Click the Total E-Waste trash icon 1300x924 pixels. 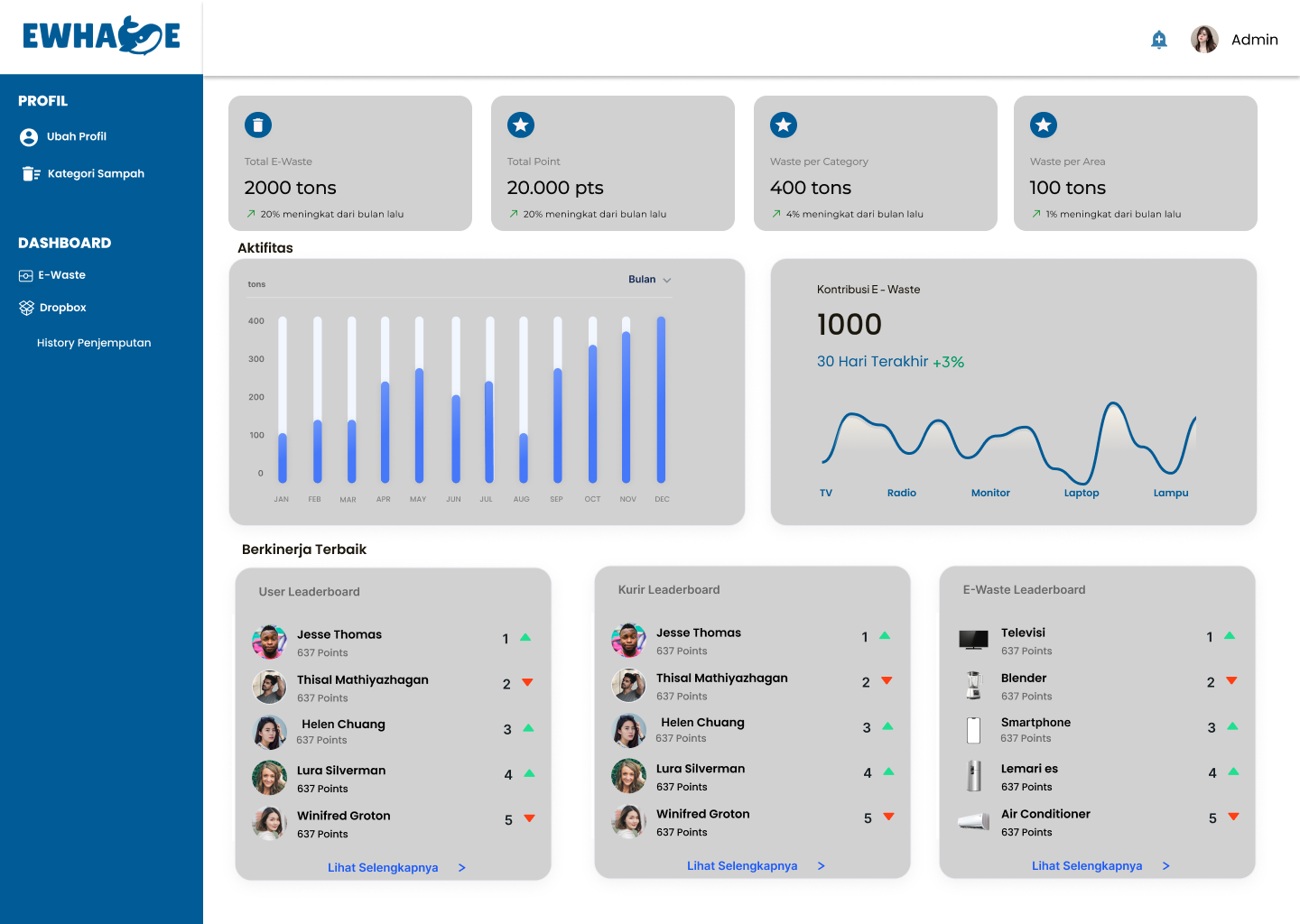(258, 125)
